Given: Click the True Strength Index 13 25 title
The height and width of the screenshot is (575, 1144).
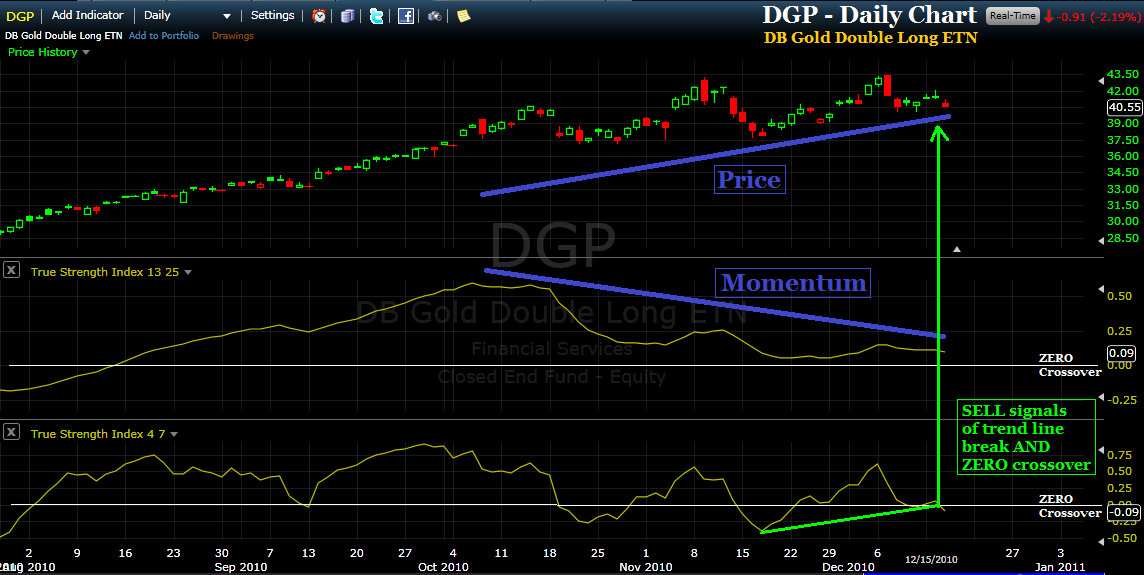Looking at the screenshot, I should pos(104,271).
